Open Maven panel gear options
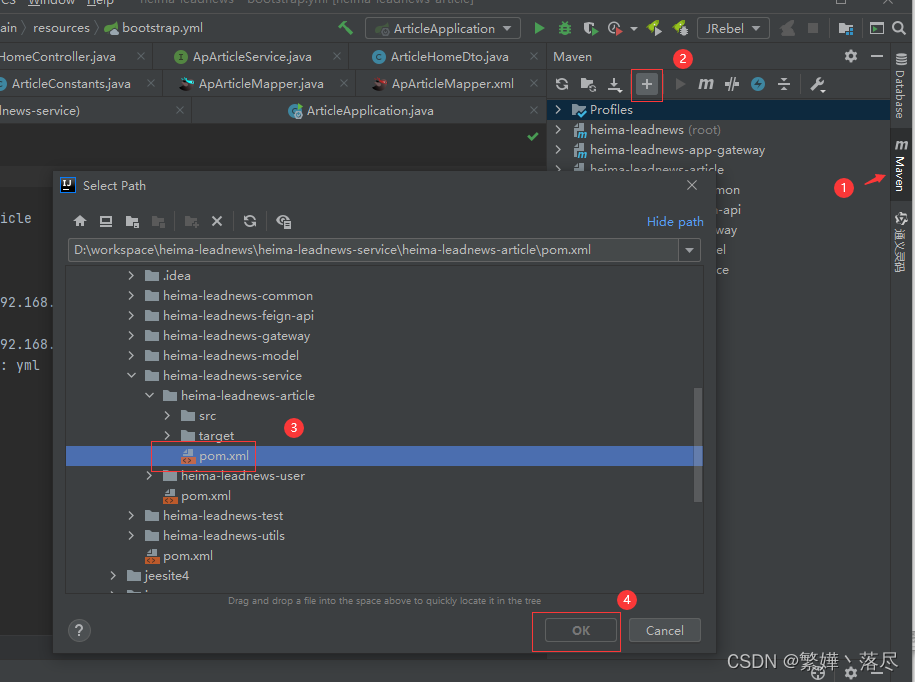915x682 pixels. 851,56
